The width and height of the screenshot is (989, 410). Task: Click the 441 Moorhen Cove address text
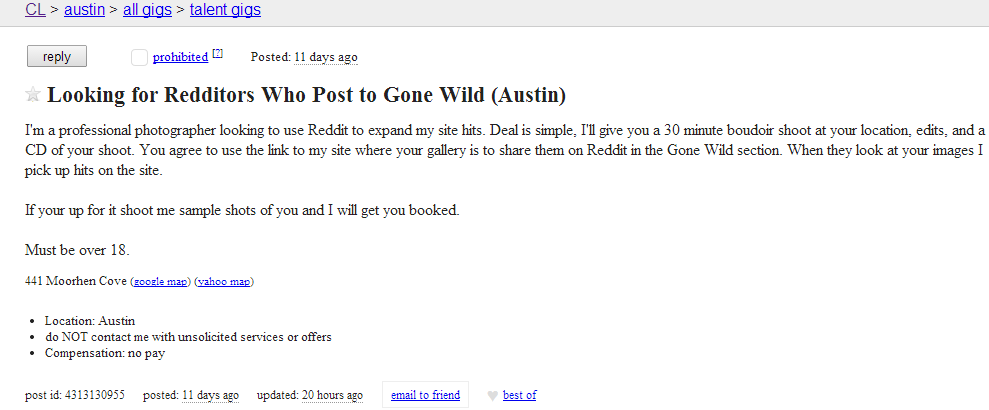click(x=76, y=281)
